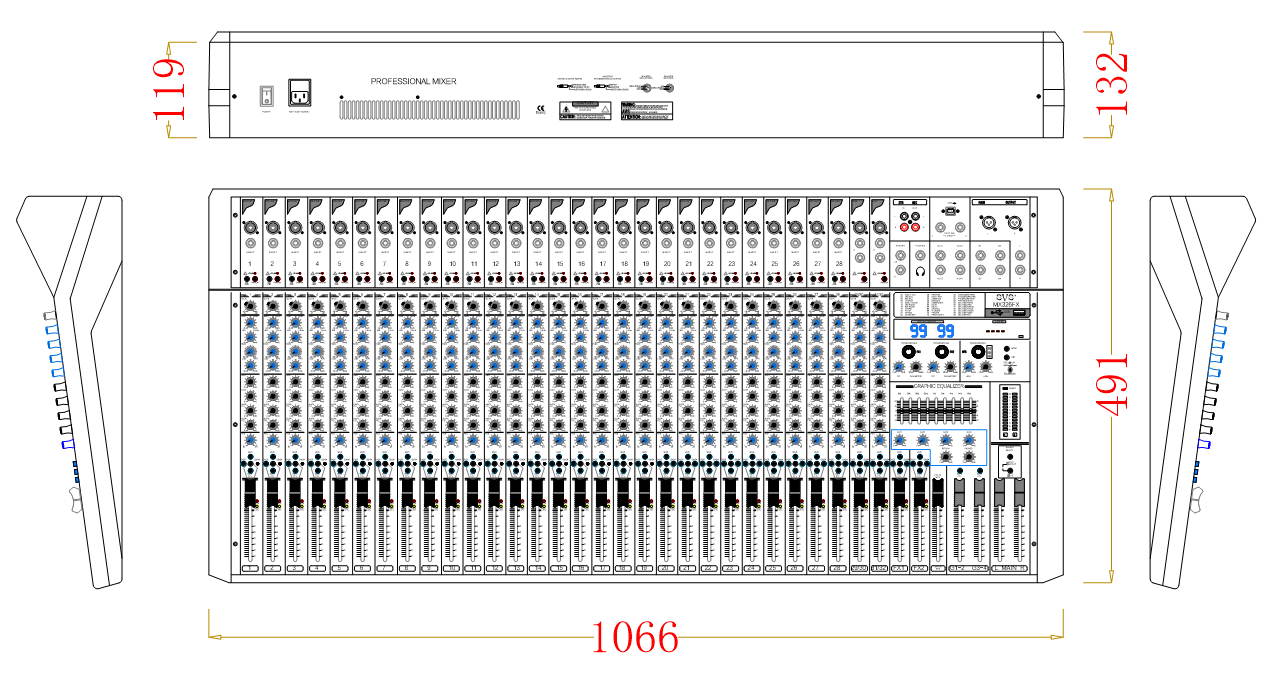Click the channel 1 XLR input jack
1273x677 pixels.
pos(250,227)
